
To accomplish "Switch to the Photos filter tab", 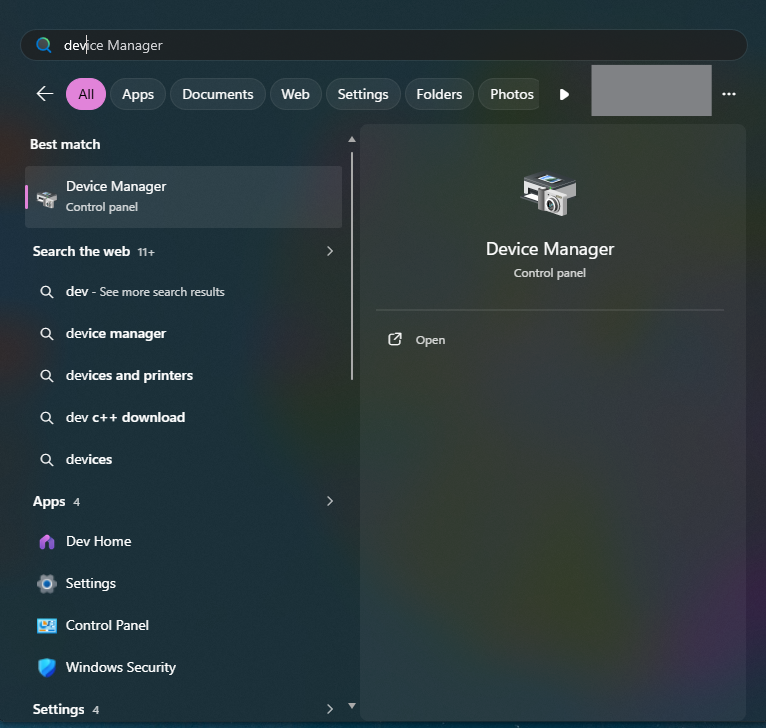I will click(x=509, y=94).
